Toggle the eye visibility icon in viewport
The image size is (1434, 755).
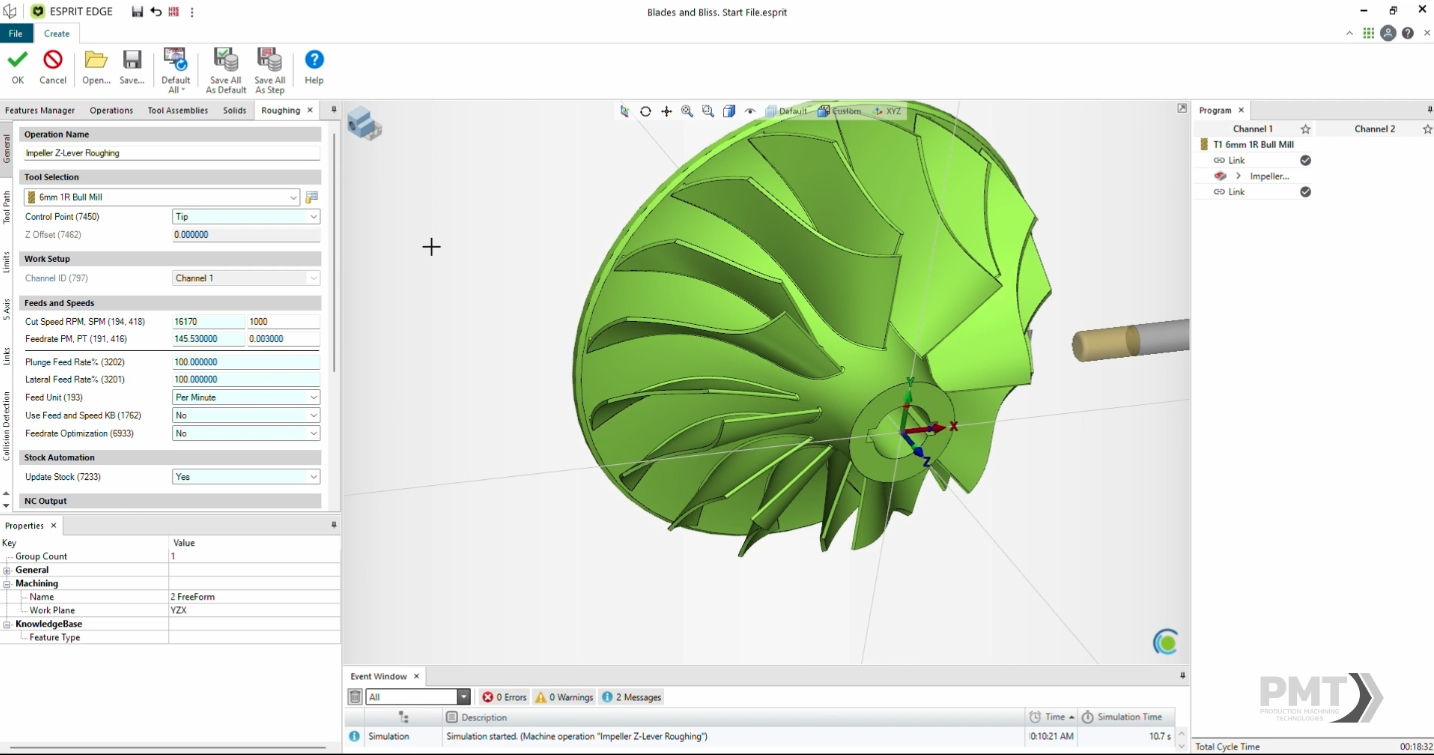pyautogui.click(x=750, y=111)
